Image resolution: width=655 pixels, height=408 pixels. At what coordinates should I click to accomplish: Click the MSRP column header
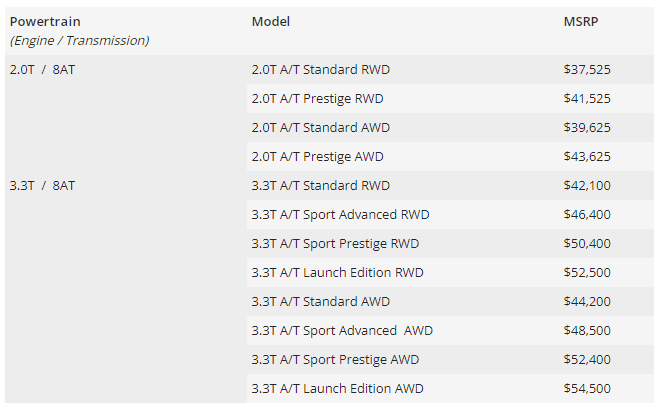click(579, 21)
